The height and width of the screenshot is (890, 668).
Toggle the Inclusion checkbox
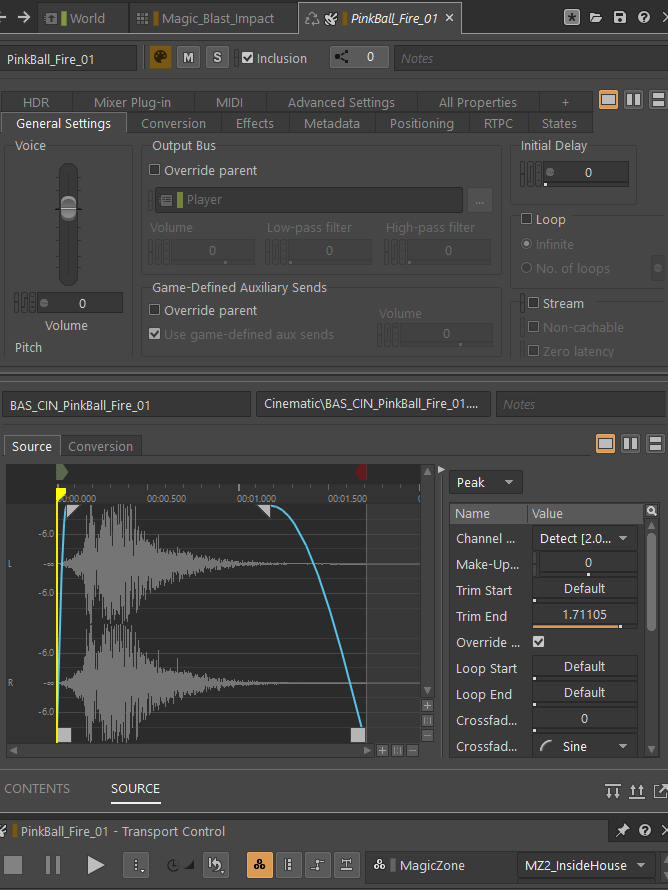pos(247,58)
